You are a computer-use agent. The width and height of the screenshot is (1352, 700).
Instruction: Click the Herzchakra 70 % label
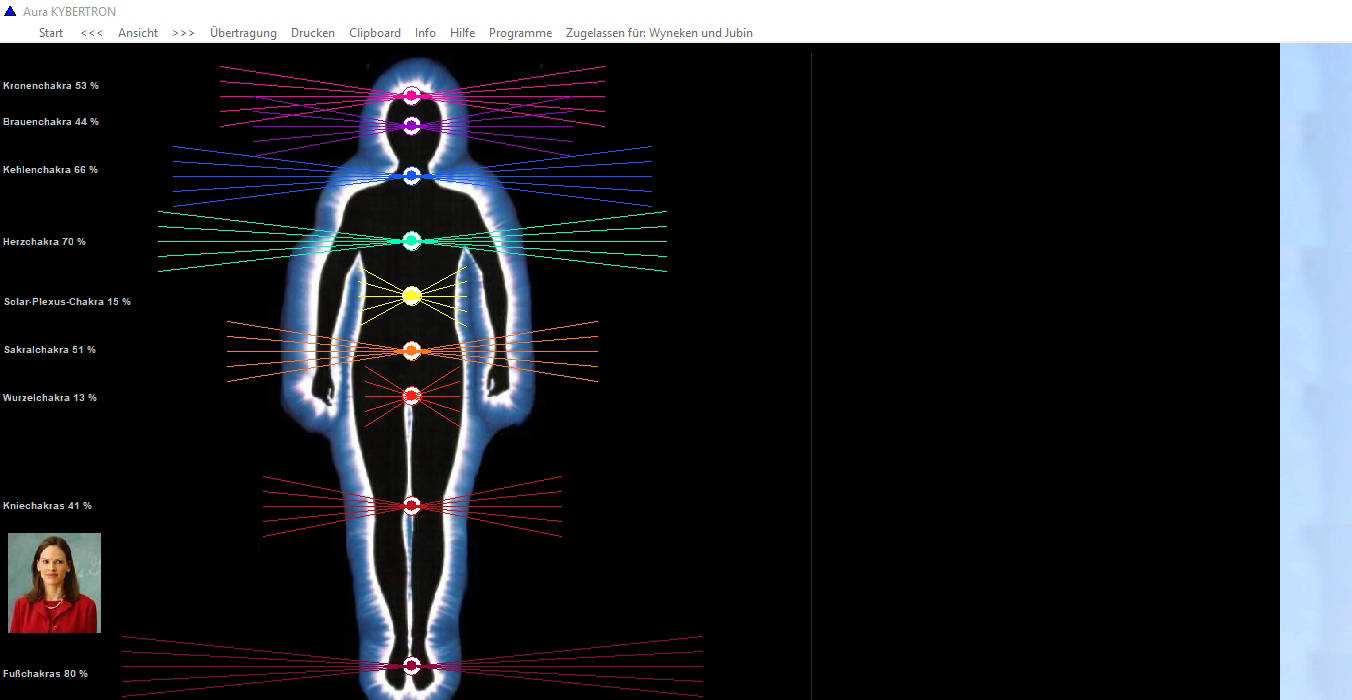45,242
